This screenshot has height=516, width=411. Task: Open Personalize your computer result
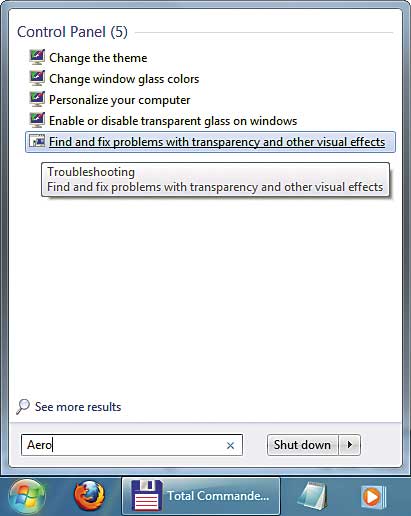(120, 100)
